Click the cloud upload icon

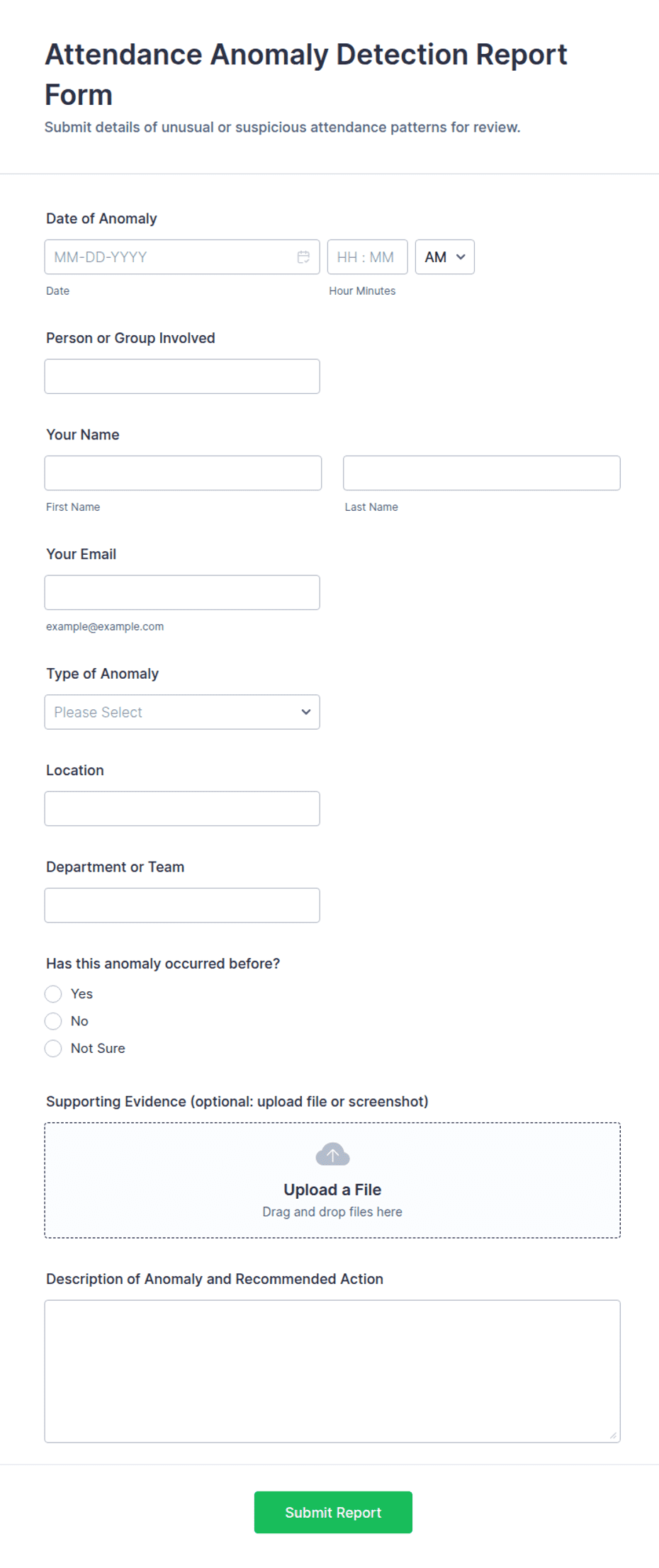(x=332, y=1154)
